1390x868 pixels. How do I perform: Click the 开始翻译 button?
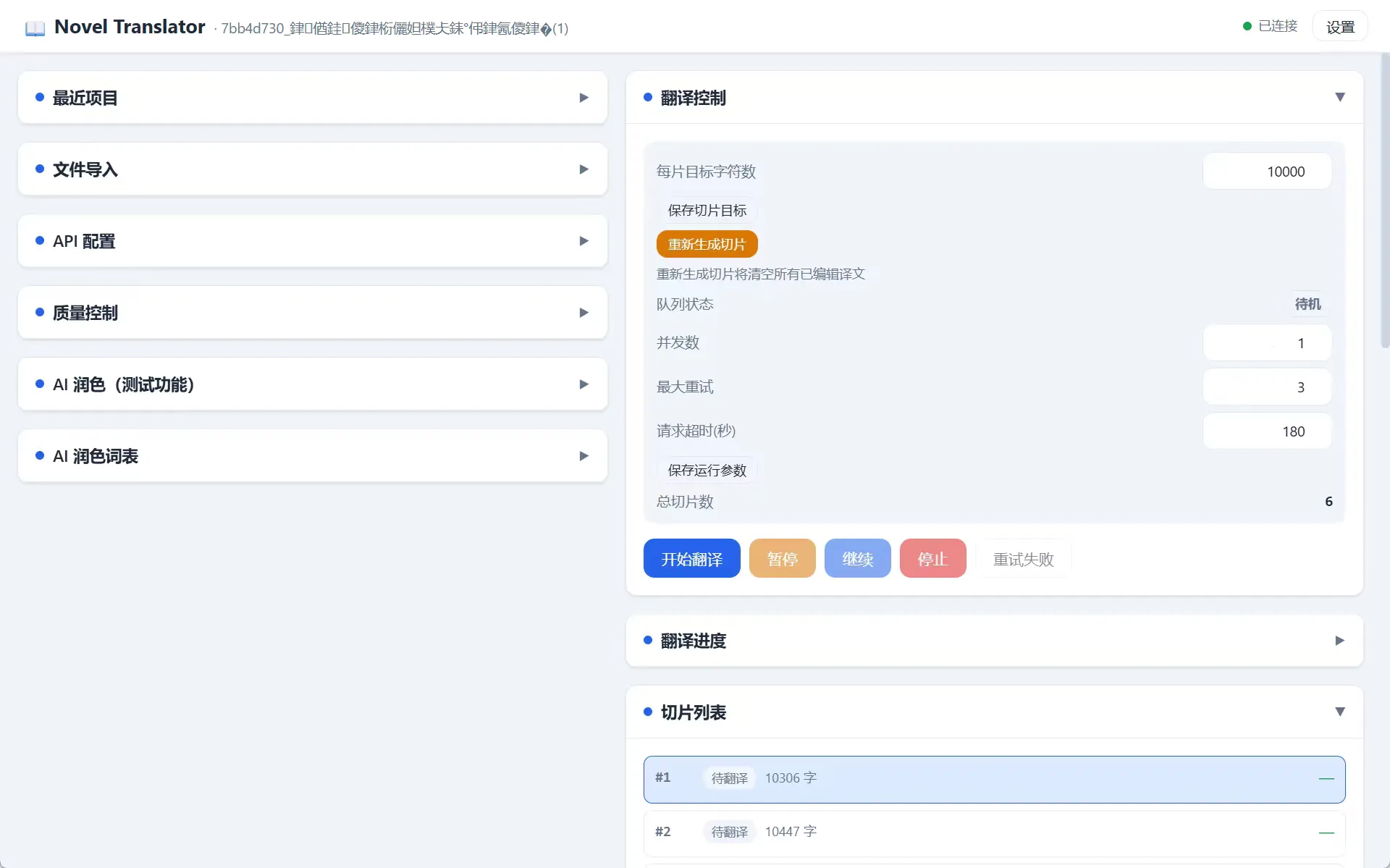[x=691, y=558]
